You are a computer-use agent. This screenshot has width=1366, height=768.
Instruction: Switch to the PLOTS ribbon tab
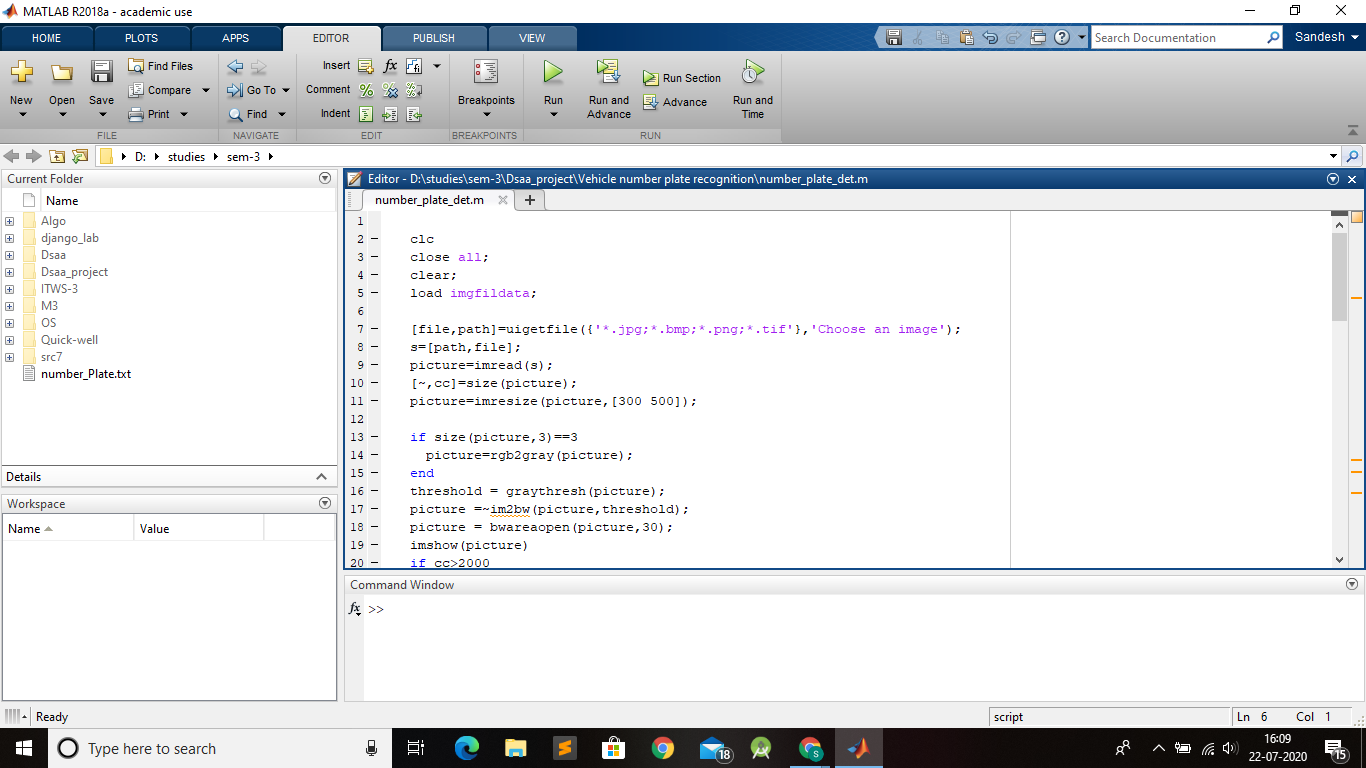click(141, 38)
